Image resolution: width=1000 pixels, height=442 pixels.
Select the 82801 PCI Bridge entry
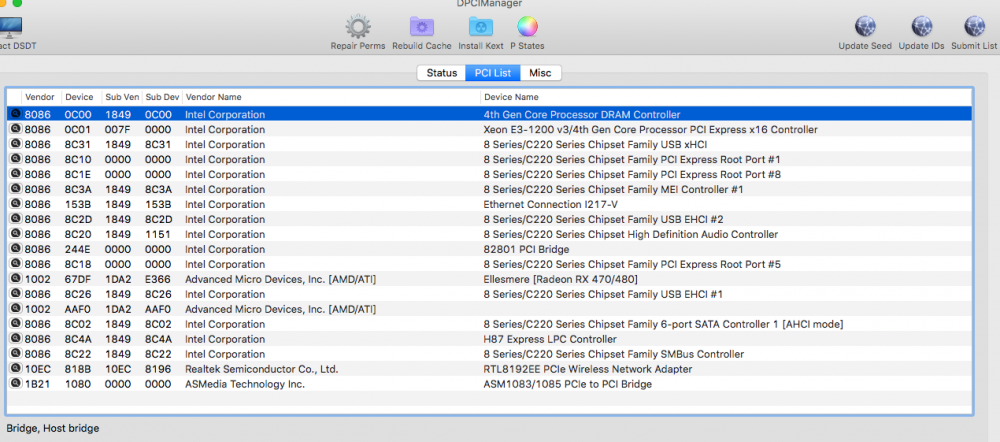click(x=526, y=249)
